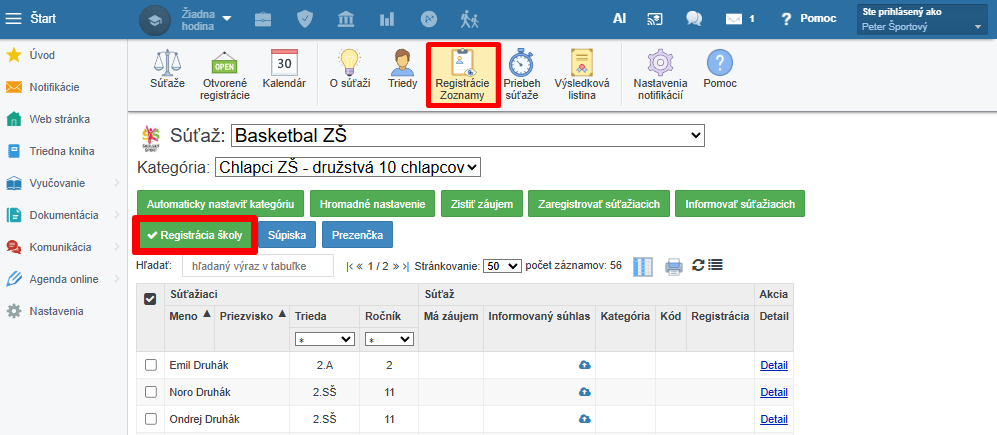The width and height of the screenshot is (997, 435).
Task: Open Komunikácia in the left sidebar
Action: [60, 247]
